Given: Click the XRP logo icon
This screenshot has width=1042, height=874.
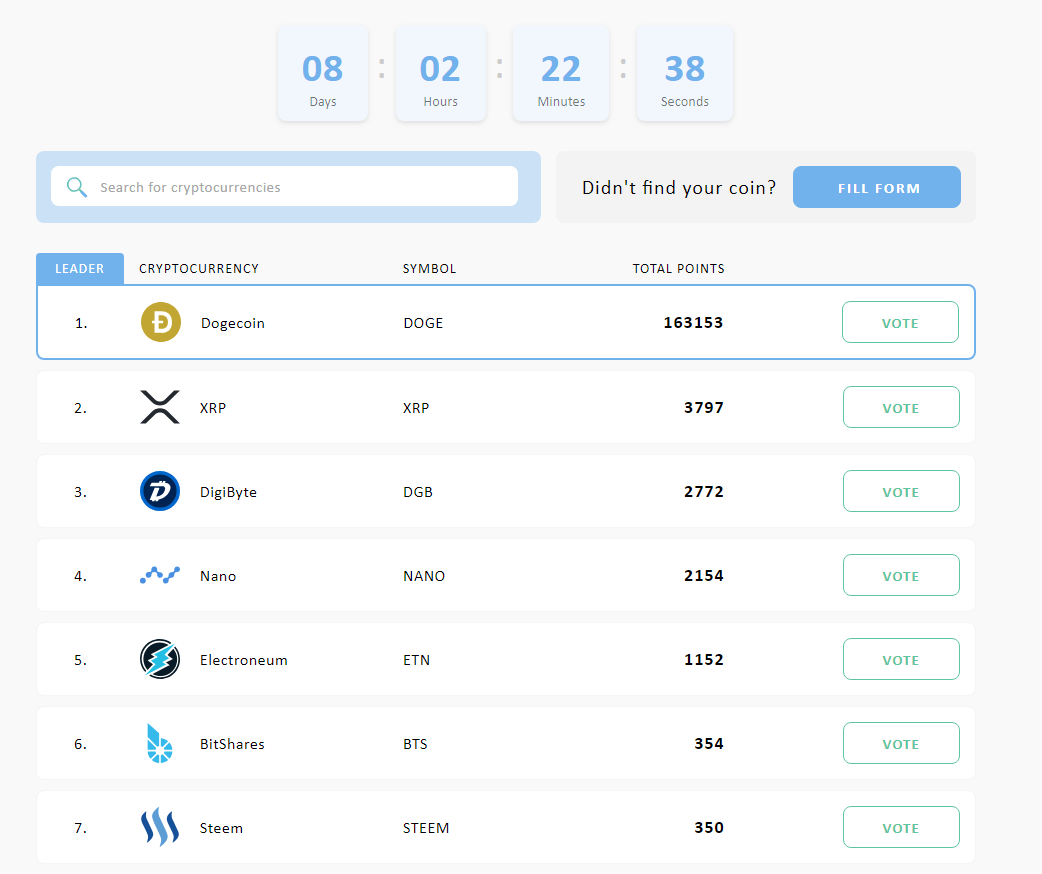Looking at the screenshot, I should pos(160,407).
